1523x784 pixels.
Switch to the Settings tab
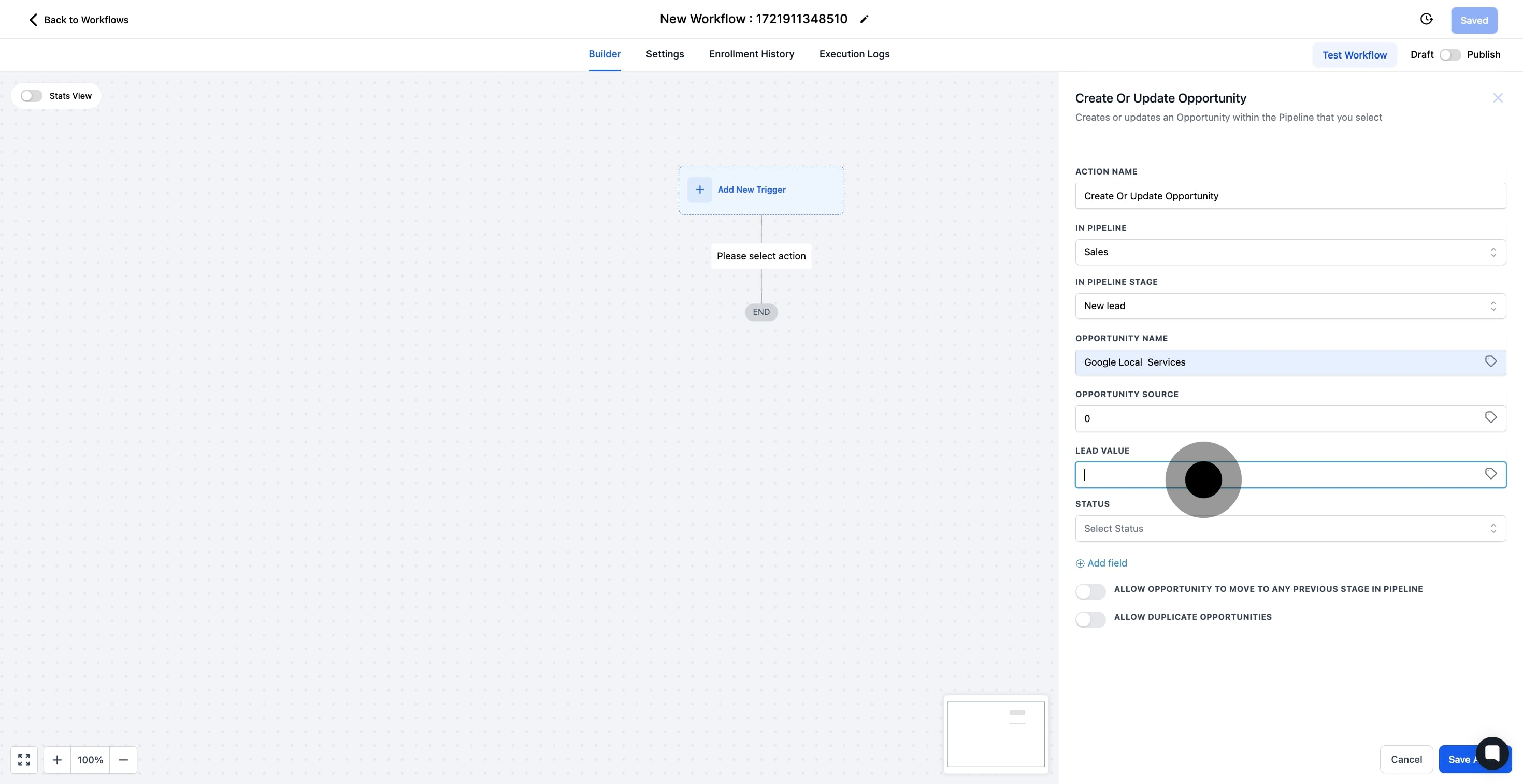tap(665, 54)
